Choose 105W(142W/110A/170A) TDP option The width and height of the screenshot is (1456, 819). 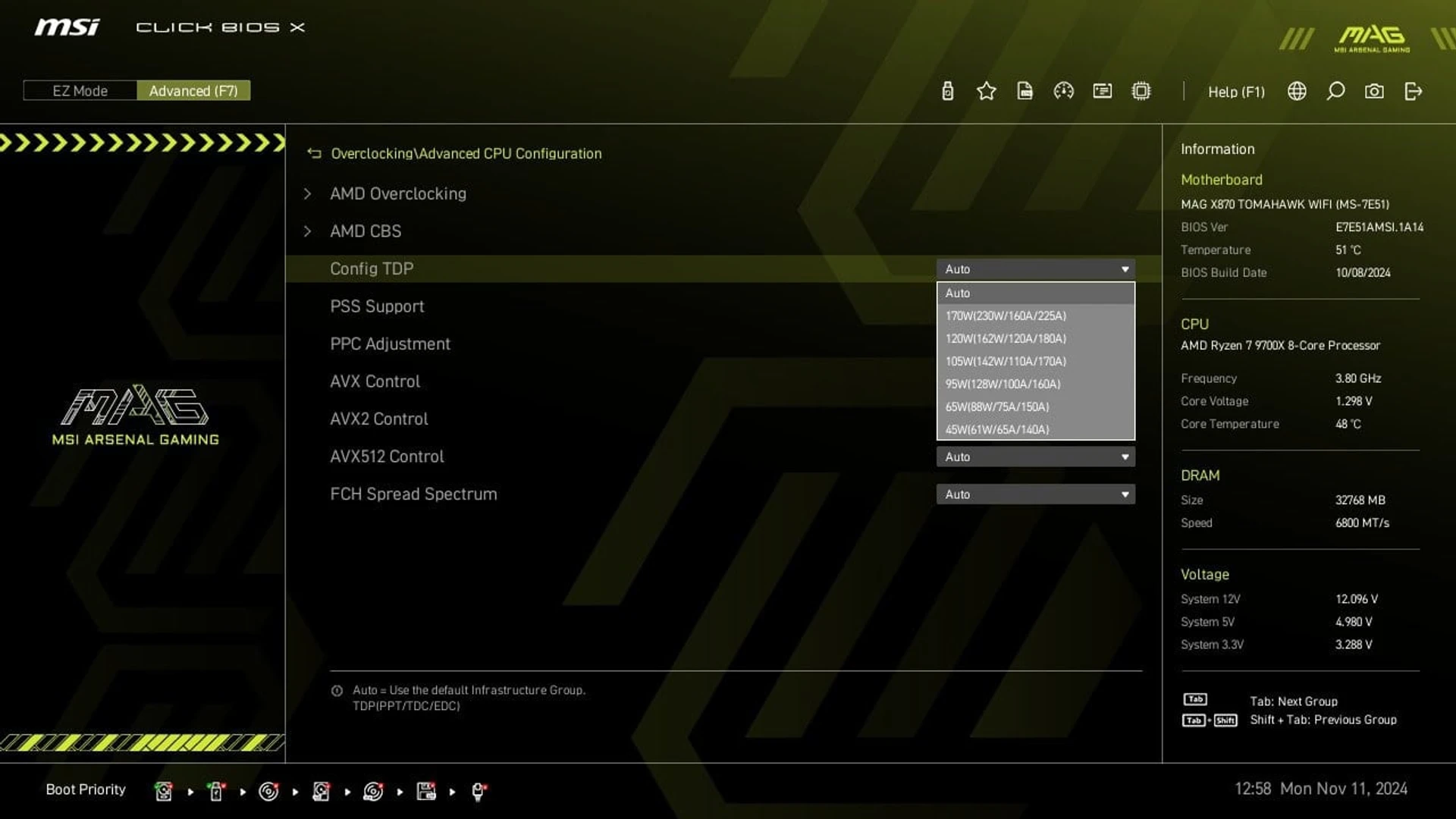tap(1035, 361)
